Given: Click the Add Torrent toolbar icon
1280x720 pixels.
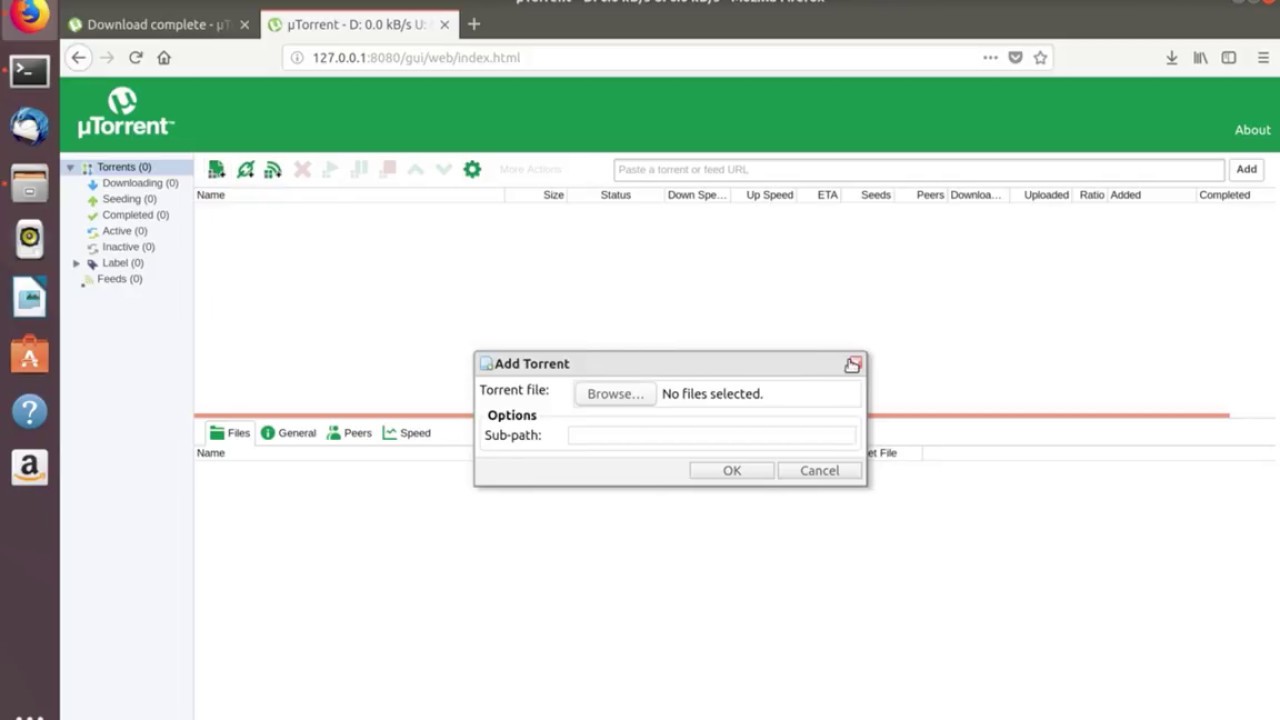Looking at the screenshot, I should (216, 170).
